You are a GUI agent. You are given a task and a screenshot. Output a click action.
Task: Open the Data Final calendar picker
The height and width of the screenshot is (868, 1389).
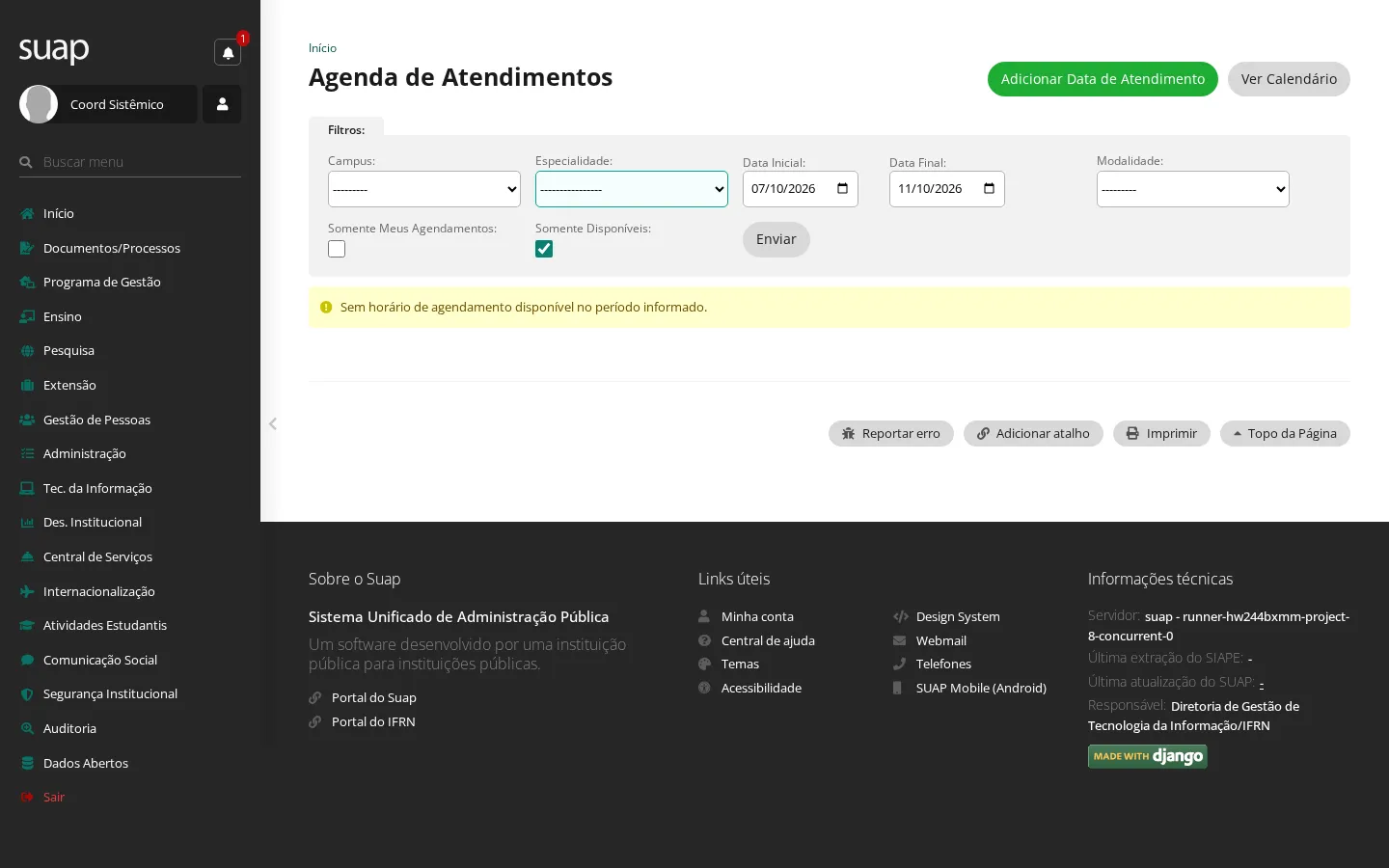coord(989,189)
